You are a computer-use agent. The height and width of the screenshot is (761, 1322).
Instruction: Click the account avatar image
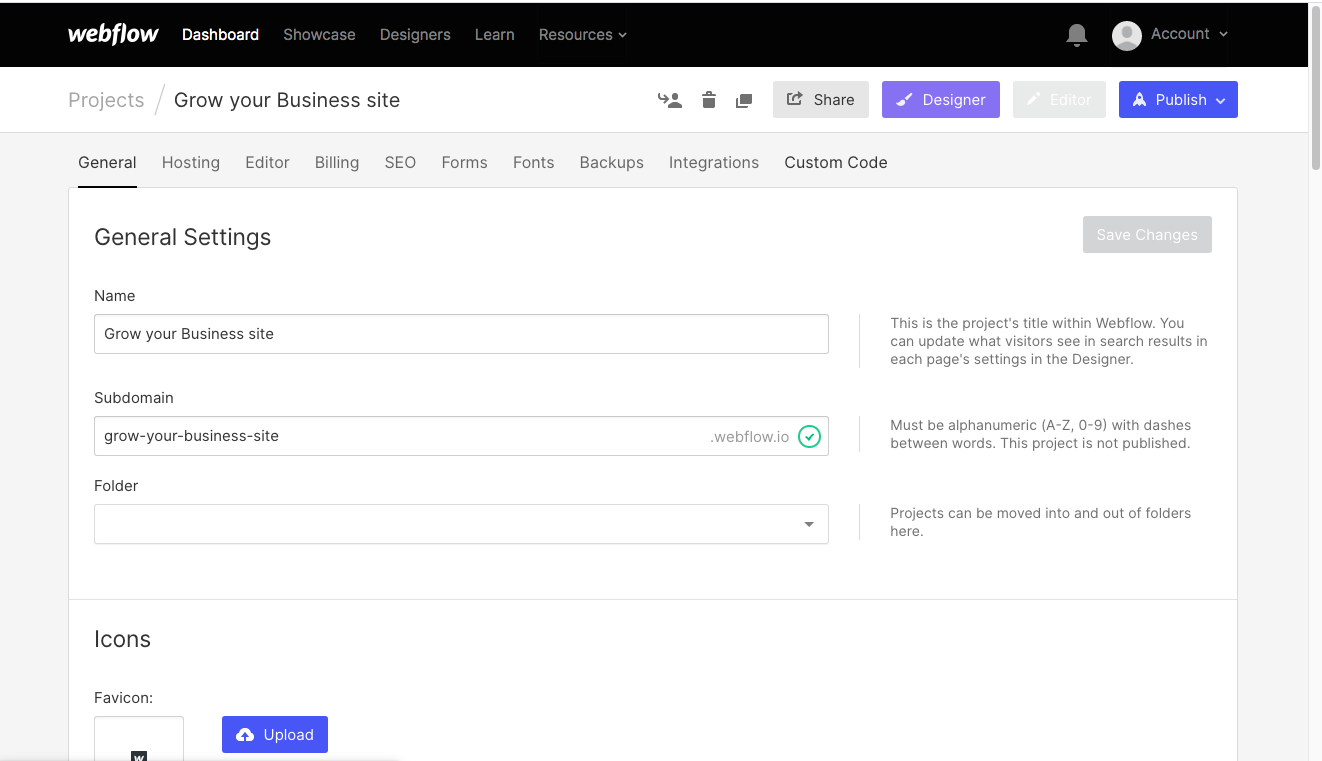click(1126, 34)
